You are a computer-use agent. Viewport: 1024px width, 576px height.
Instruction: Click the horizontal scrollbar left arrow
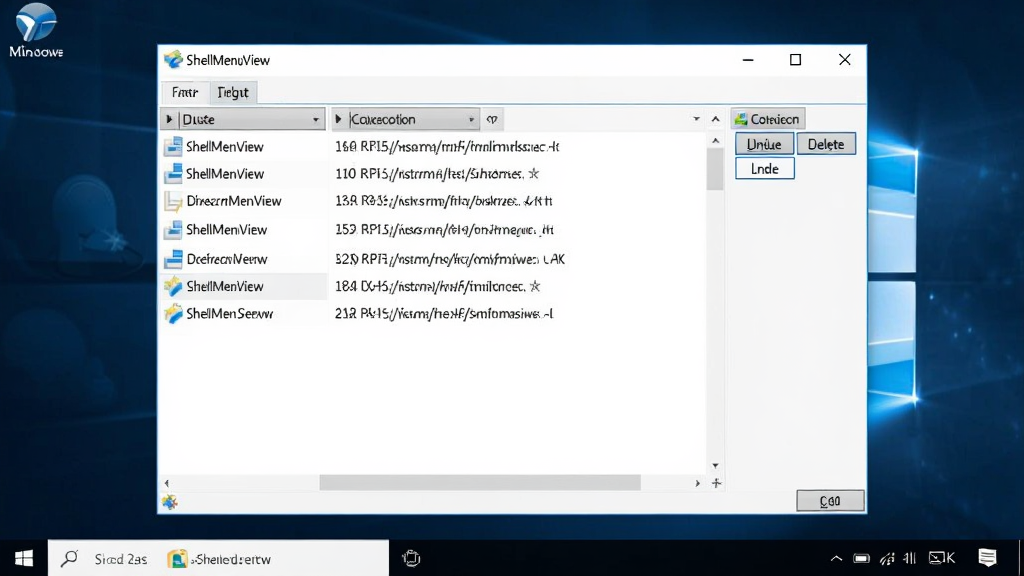click(167, 483)
